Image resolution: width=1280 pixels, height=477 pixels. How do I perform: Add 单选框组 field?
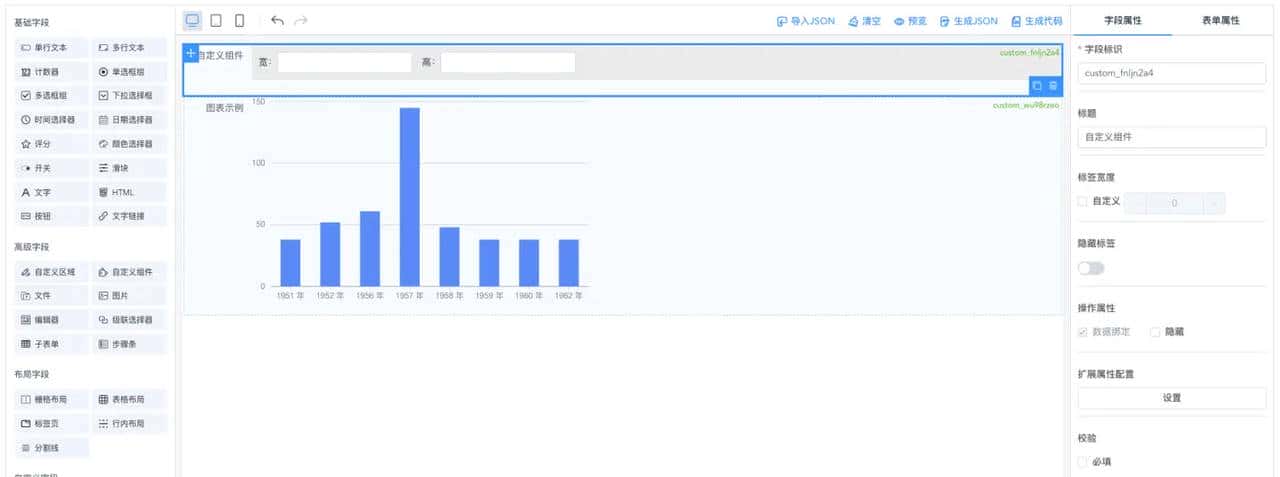(x=129, y=72)
